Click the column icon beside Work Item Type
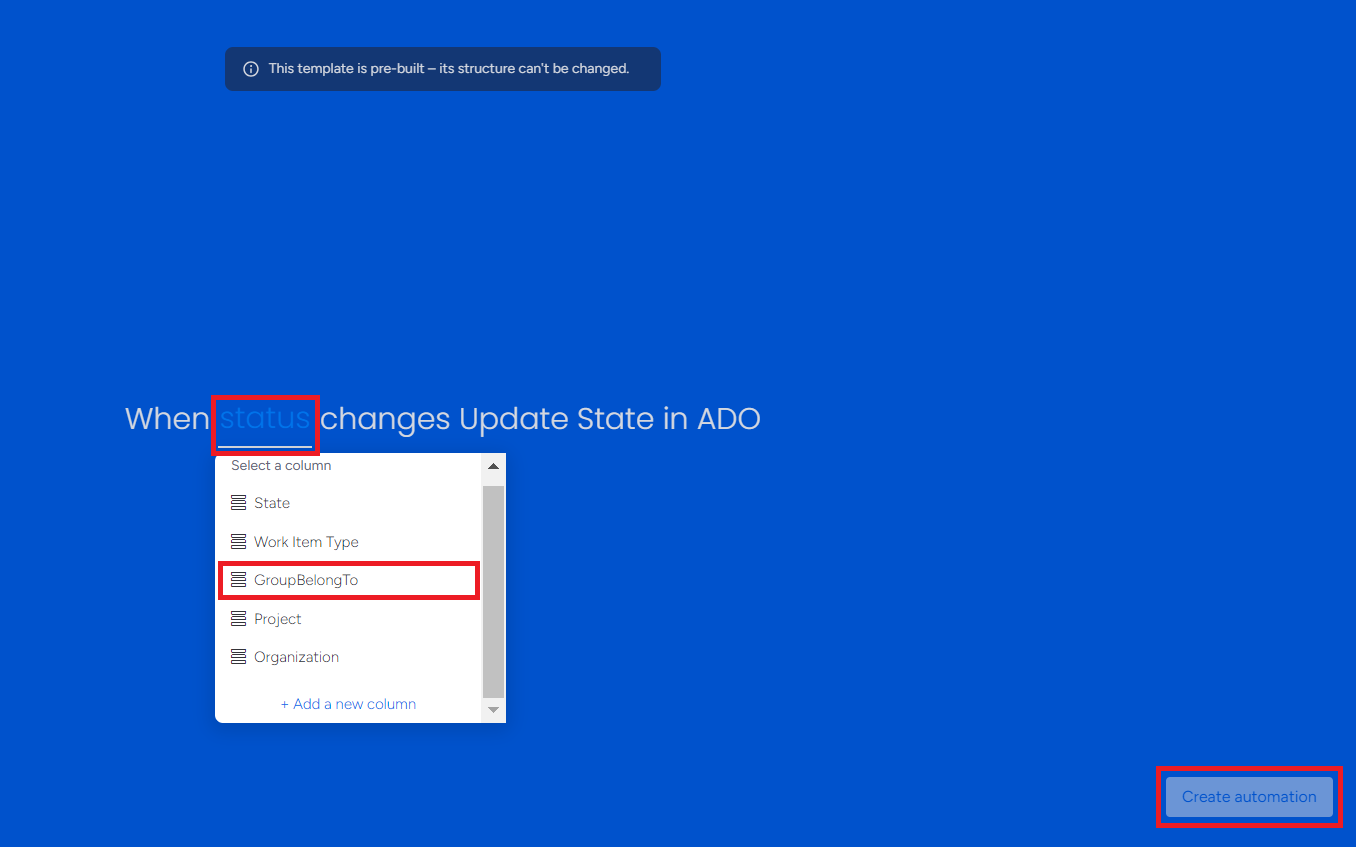The width and height of the screenshot is (1356, 847). (238, 542)
